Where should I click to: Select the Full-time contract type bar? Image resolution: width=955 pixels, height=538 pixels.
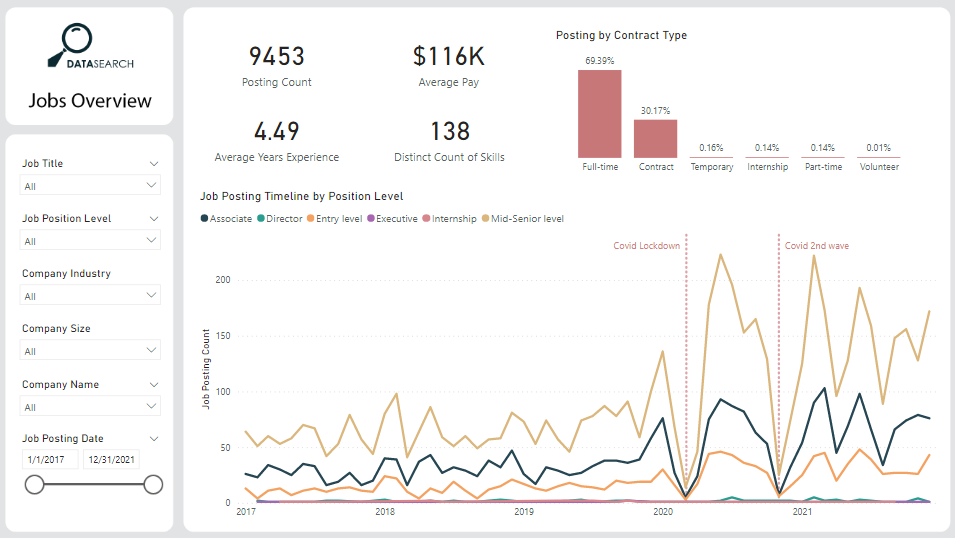coord(599,113)
